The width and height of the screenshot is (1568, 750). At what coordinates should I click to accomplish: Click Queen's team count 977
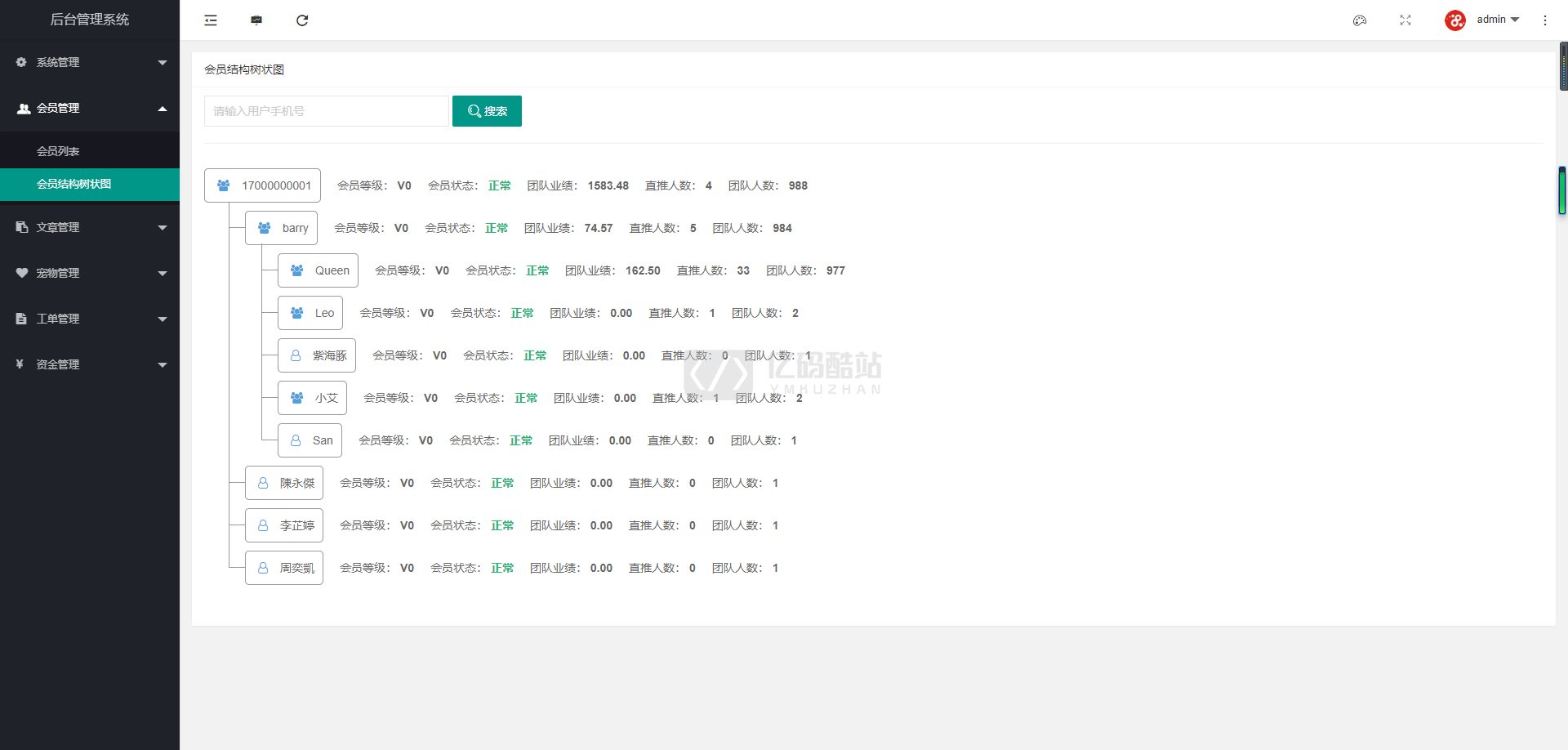click(x=835, y=270)
